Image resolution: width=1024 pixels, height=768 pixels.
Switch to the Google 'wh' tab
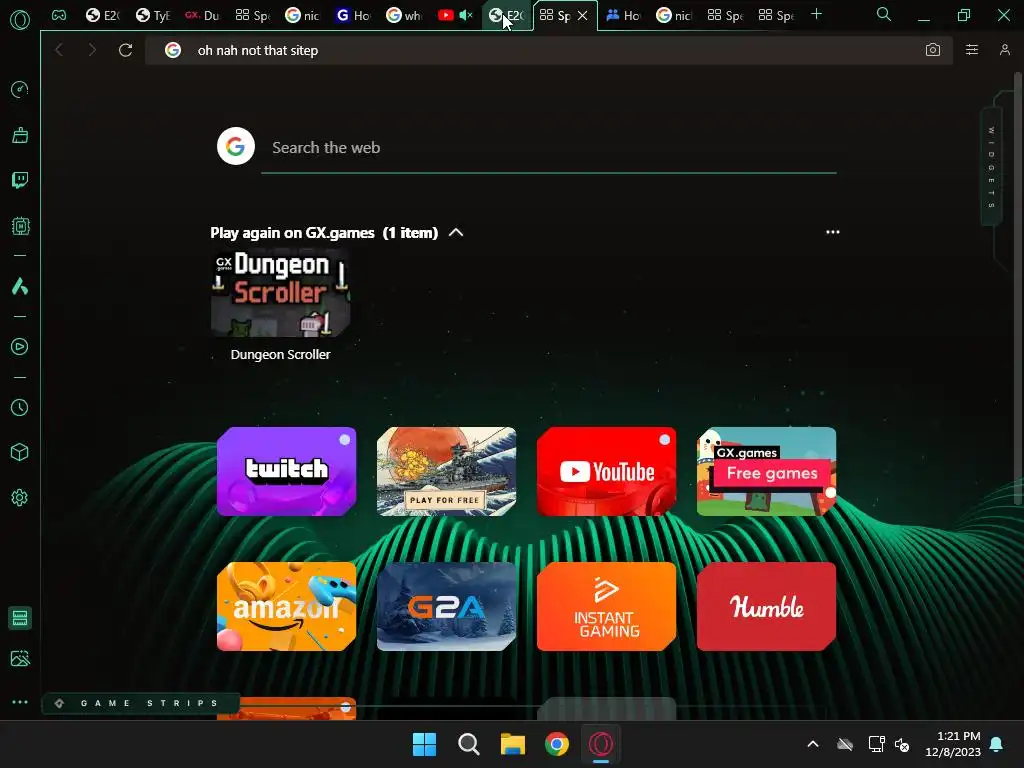coord(404,15)
